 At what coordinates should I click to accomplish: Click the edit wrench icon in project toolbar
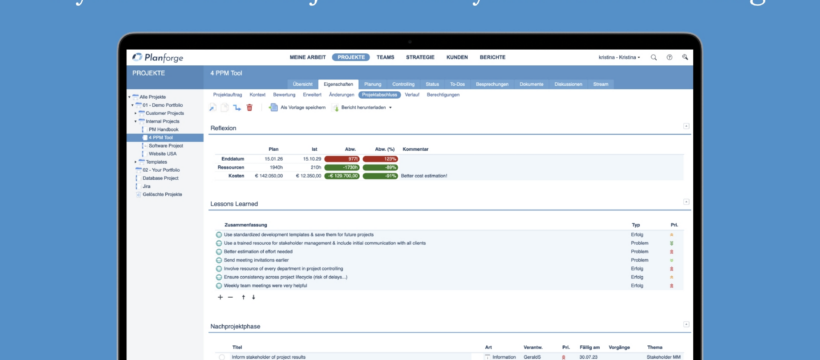point(212,107)
